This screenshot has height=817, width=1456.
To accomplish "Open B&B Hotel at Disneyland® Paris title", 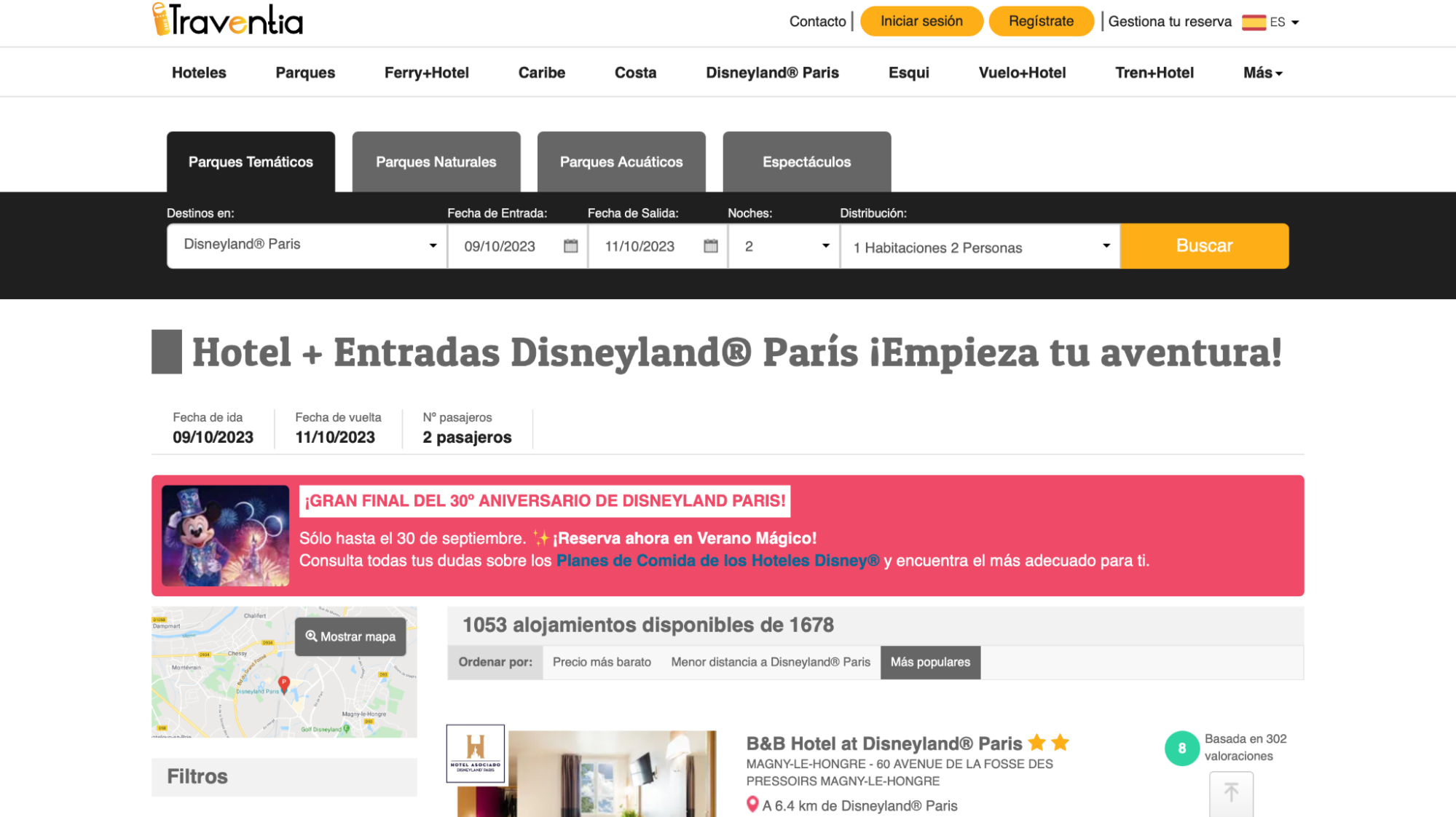I will coord(884,743).
